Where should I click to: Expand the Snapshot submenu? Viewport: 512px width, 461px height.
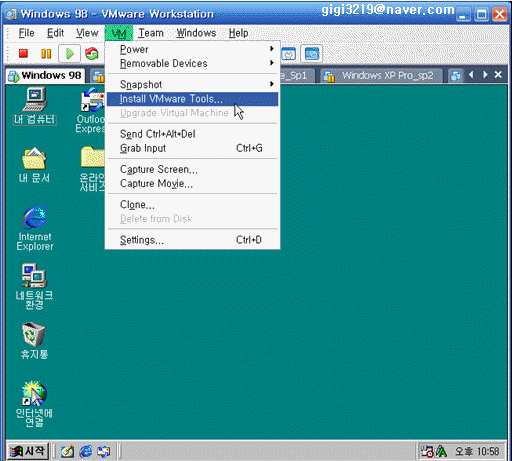point(193,85)
